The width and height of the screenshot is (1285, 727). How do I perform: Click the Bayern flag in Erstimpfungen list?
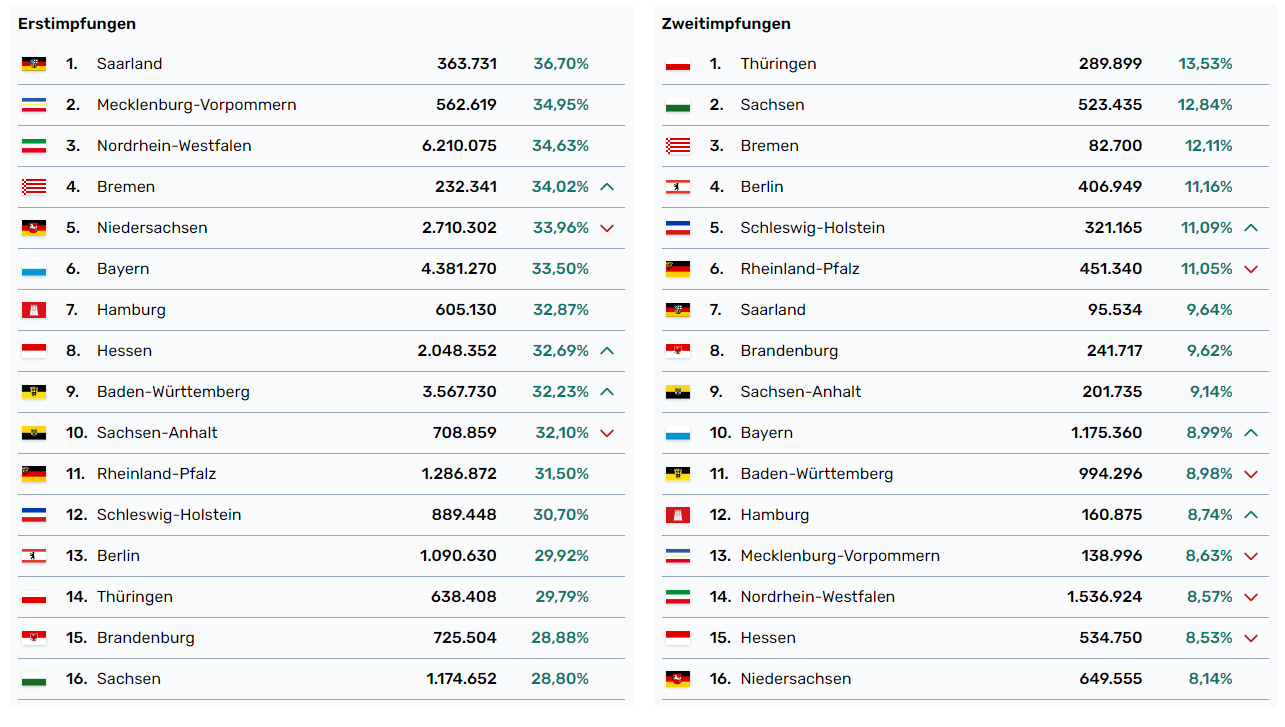click(x=34, y=269)
